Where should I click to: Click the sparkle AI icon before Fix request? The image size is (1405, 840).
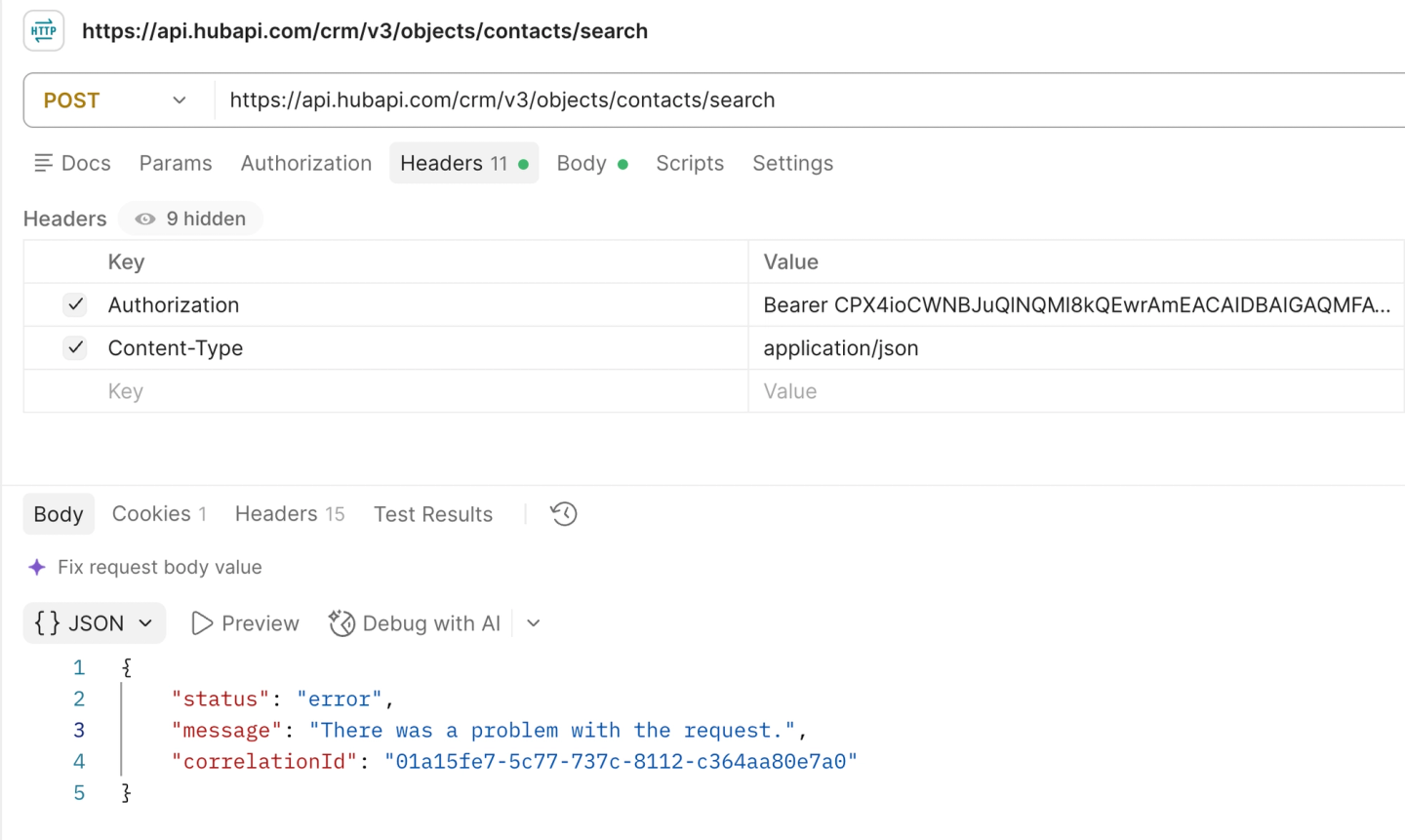point(37,567)
